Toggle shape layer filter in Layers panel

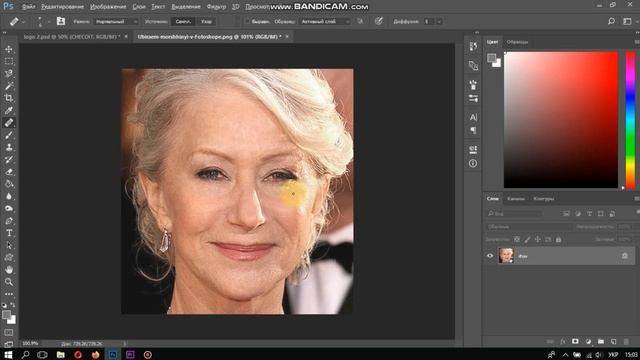tap(601, 213)
